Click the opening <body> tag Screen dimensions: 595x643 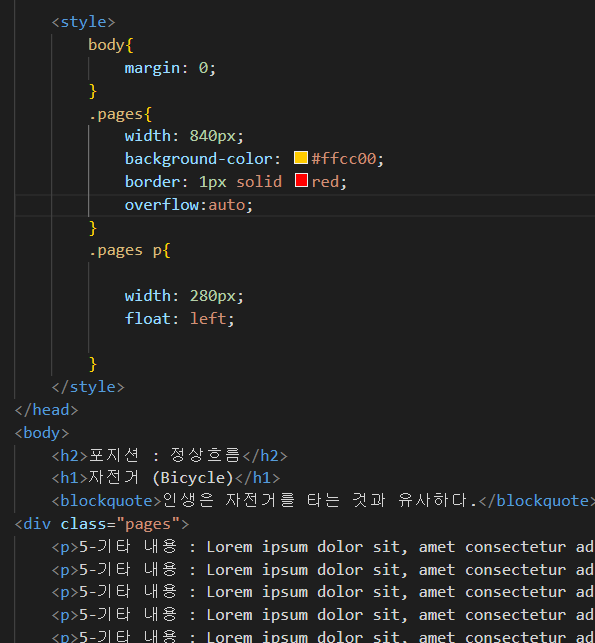pyautogui.click(x=42, y=433)
